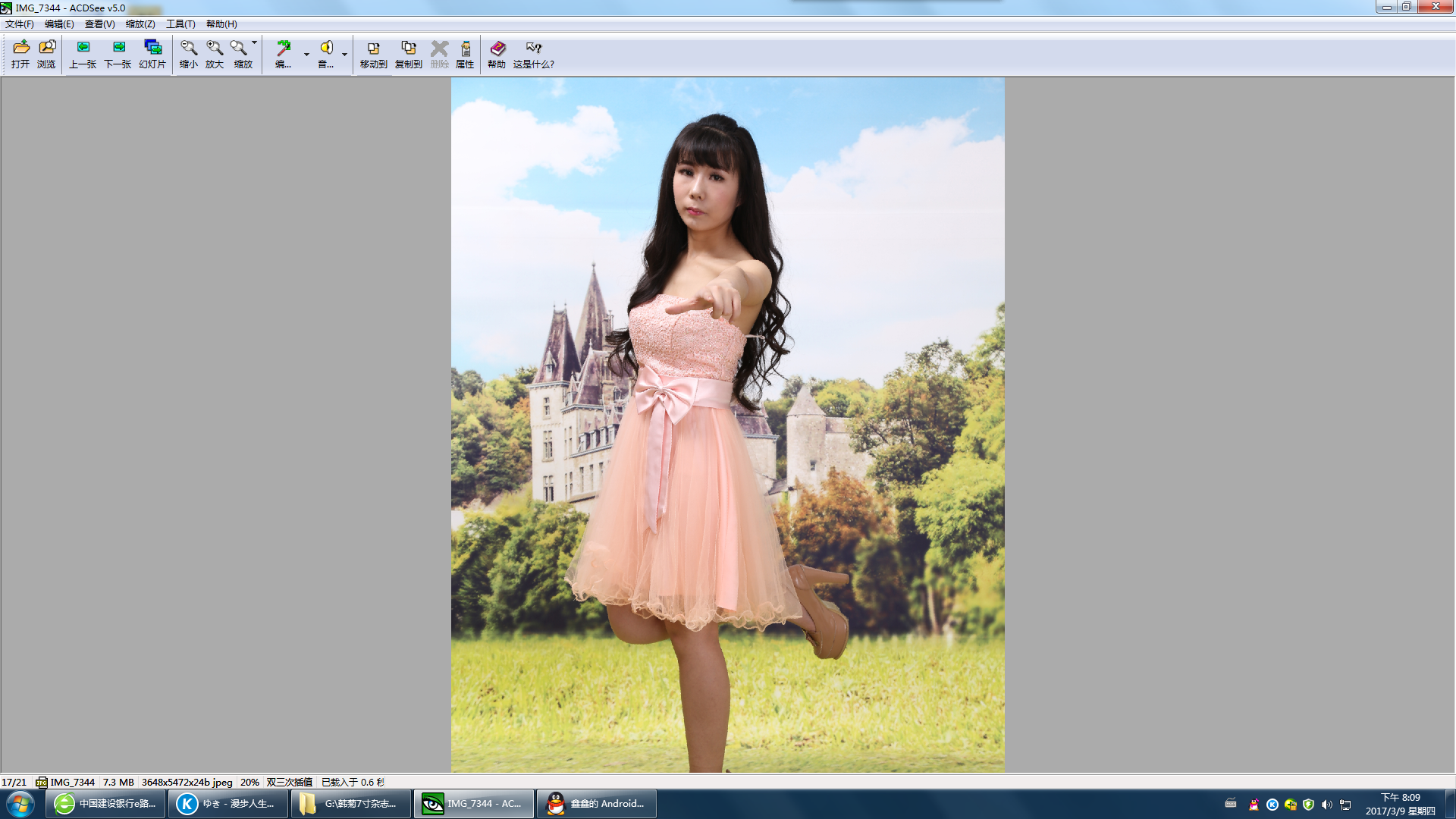This screenshot has height=819, width=1456.
Task: Open the Browse (浏览) tool
Action: (46, 54)
